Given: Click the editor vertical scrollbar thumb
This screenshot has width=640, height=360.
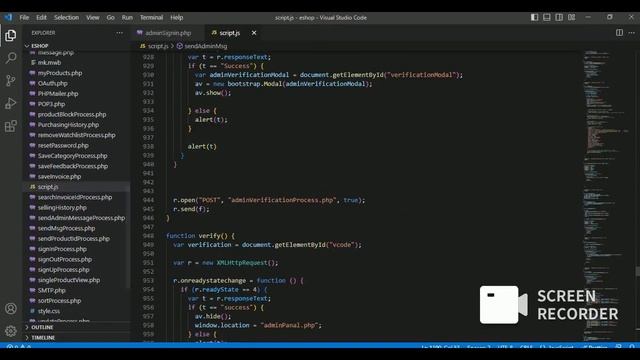Looking at the screenshot, I should pyautogui.click(x=638, y=272).
